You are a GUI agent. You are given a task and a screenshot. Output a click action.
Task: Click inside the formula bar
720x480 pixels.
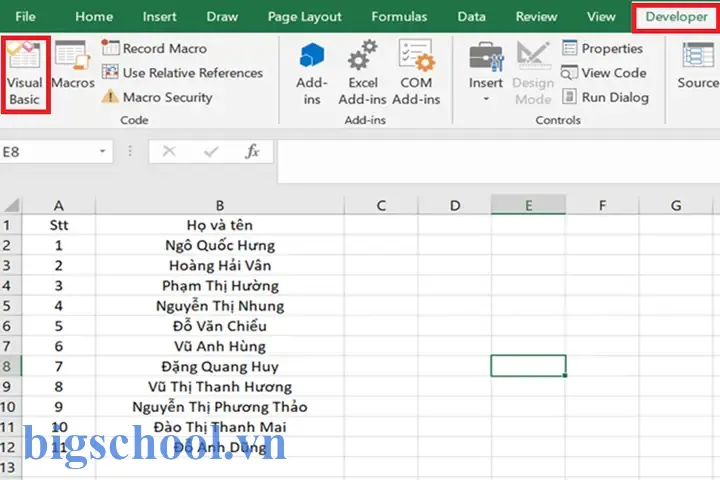click(x=499, y=162)
